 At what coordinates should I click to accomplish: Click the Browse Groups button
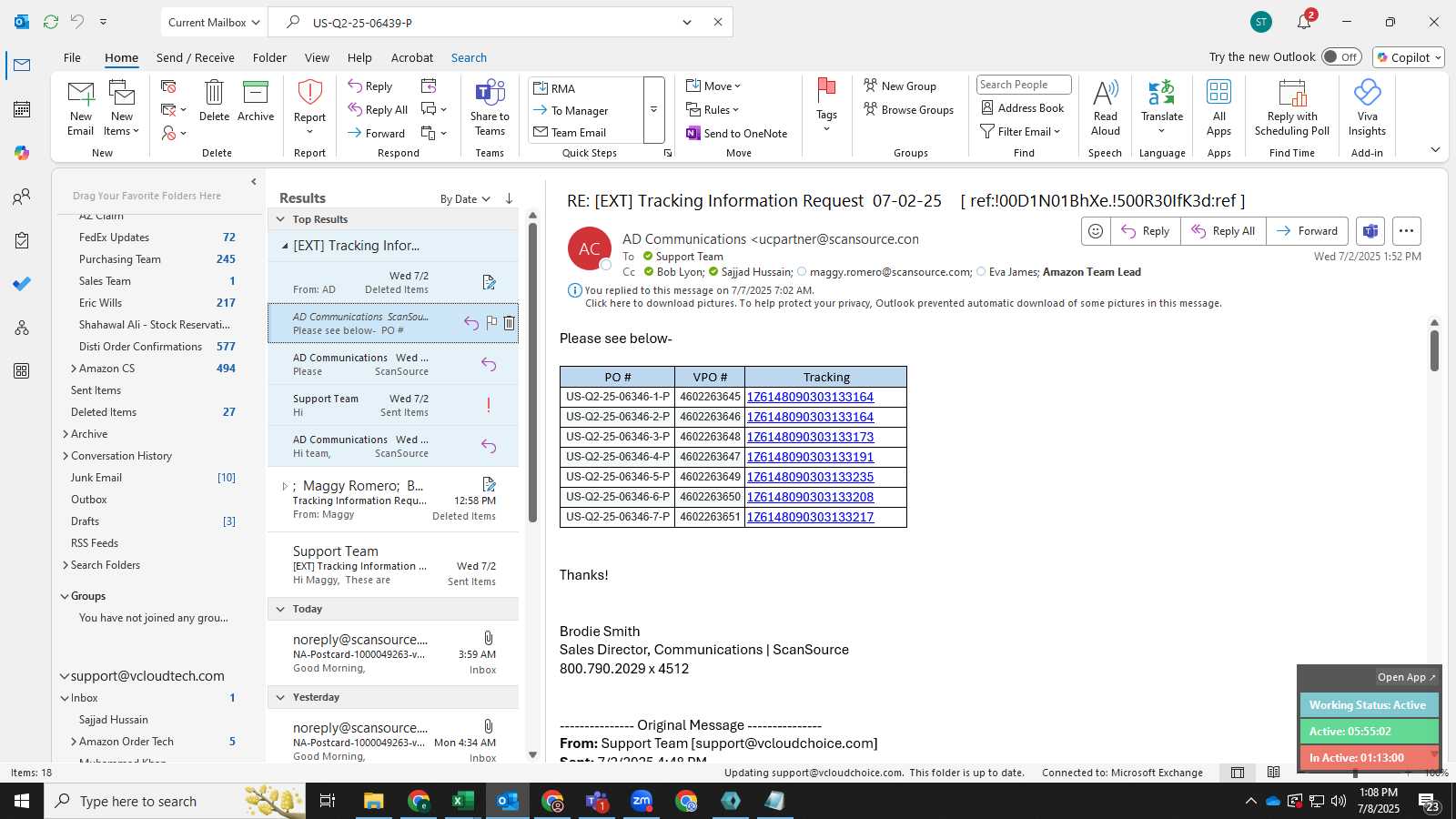[908, 110]
